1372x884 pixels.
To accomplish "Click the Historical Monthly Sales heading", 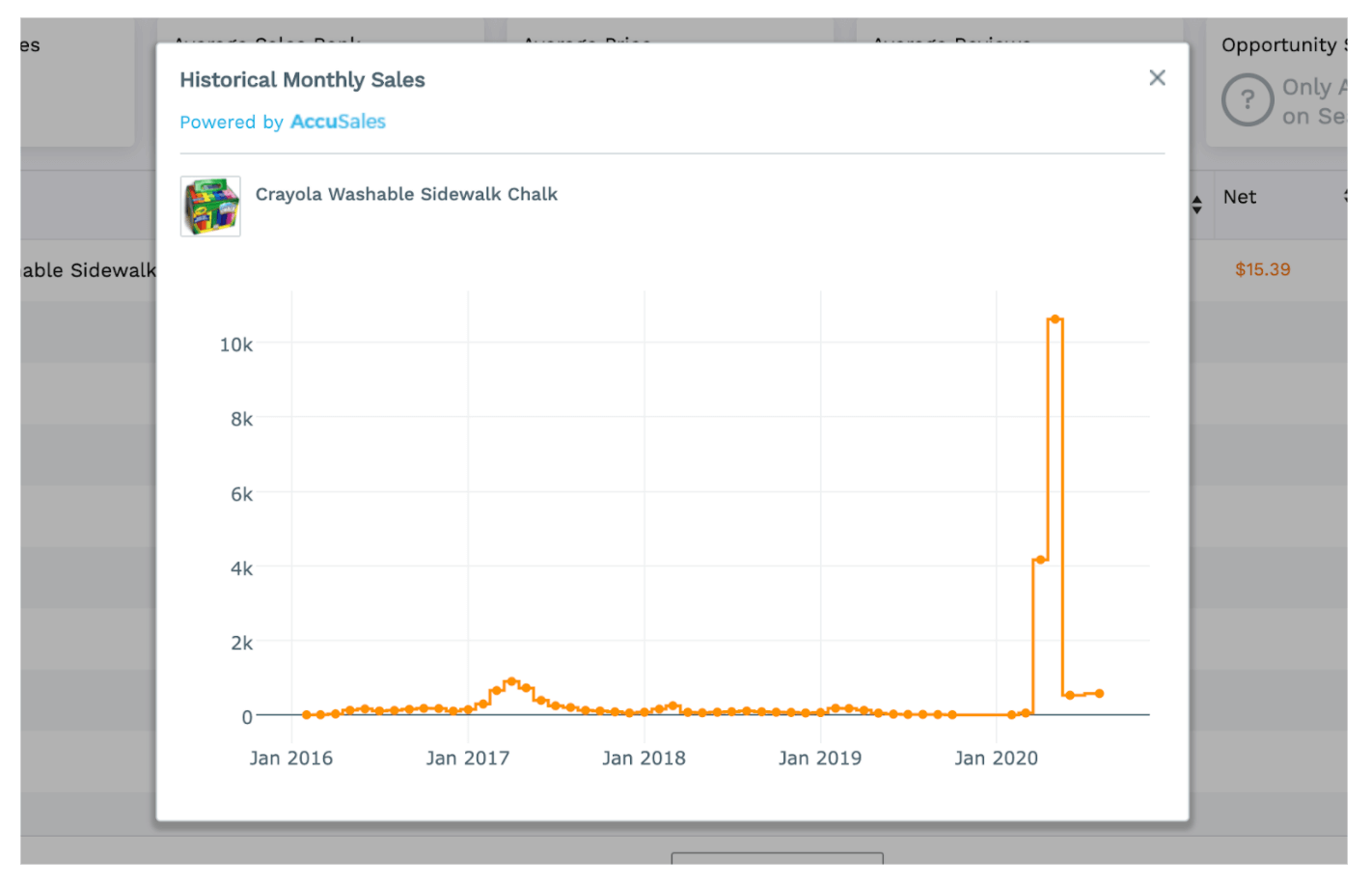I will click(302, 80).
